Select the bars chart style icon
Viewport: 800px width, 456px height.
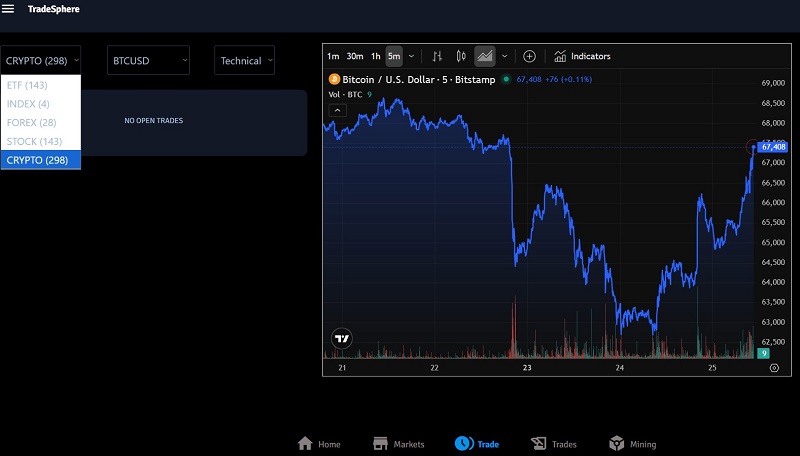(x=437, y=57)
